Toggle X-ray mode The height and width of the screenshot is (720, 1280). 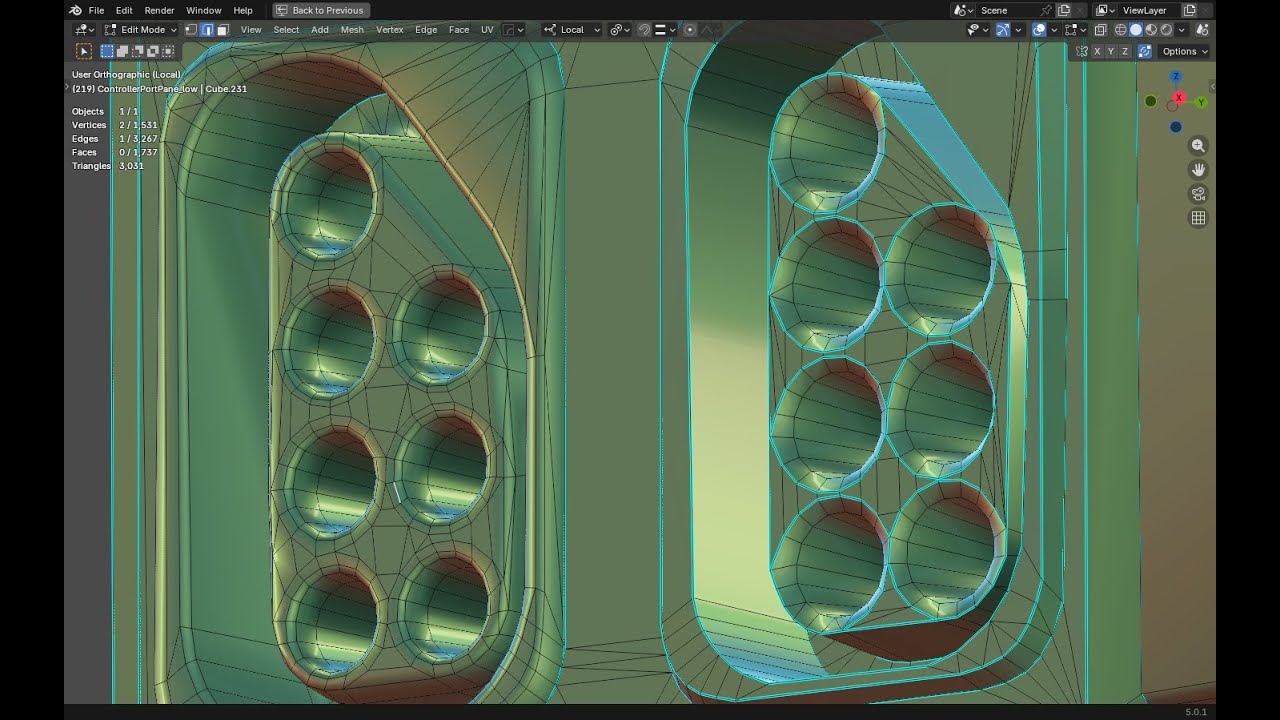click(1101, 30)
